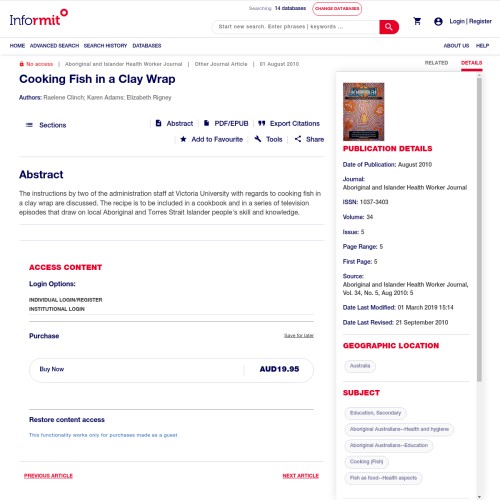The image size is (500, 500).
Task: Click the Buy Now purchase button
Action: pos(171,370)
